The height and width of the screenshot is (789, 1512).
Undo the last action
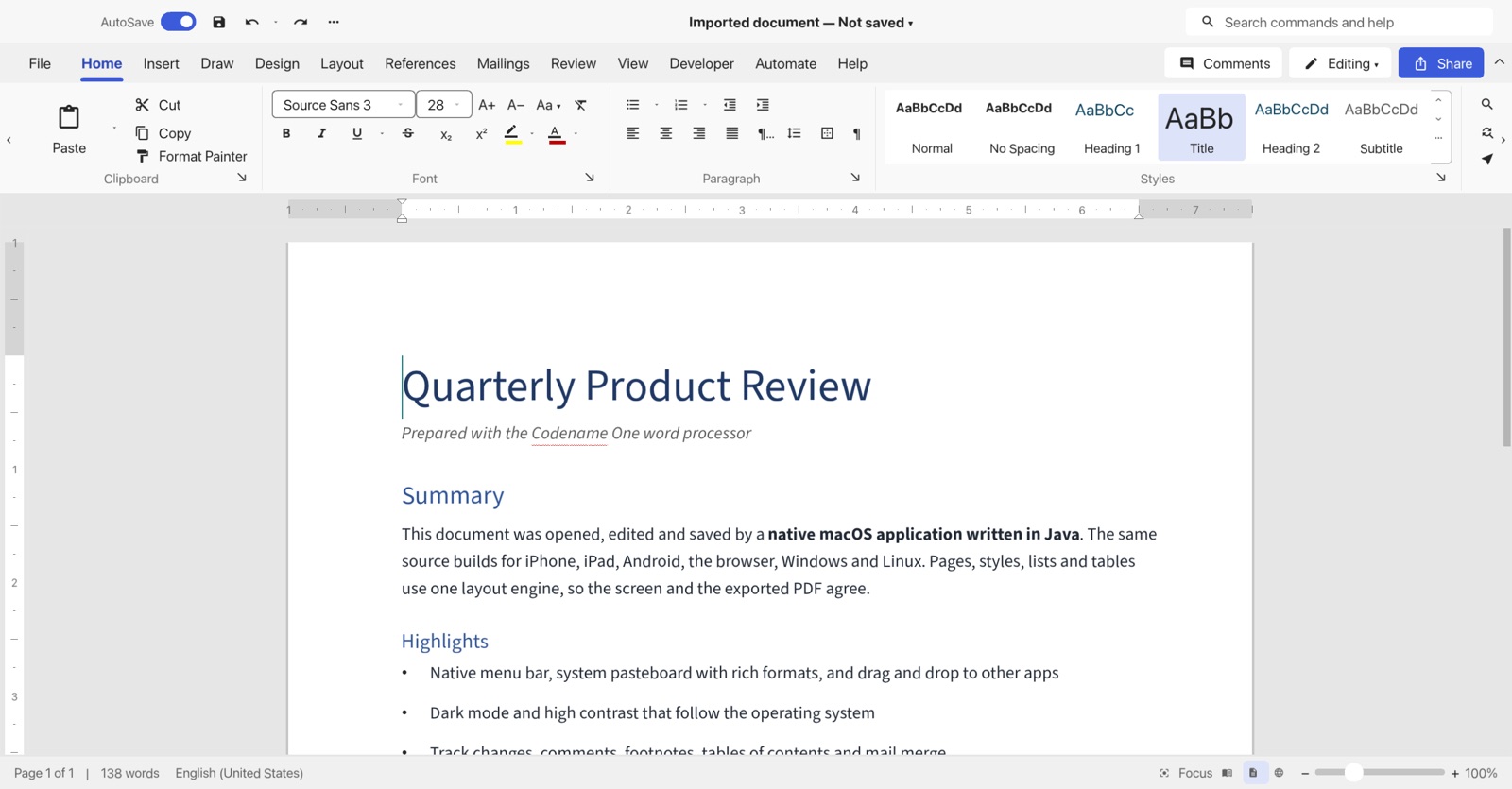[251, 22]
